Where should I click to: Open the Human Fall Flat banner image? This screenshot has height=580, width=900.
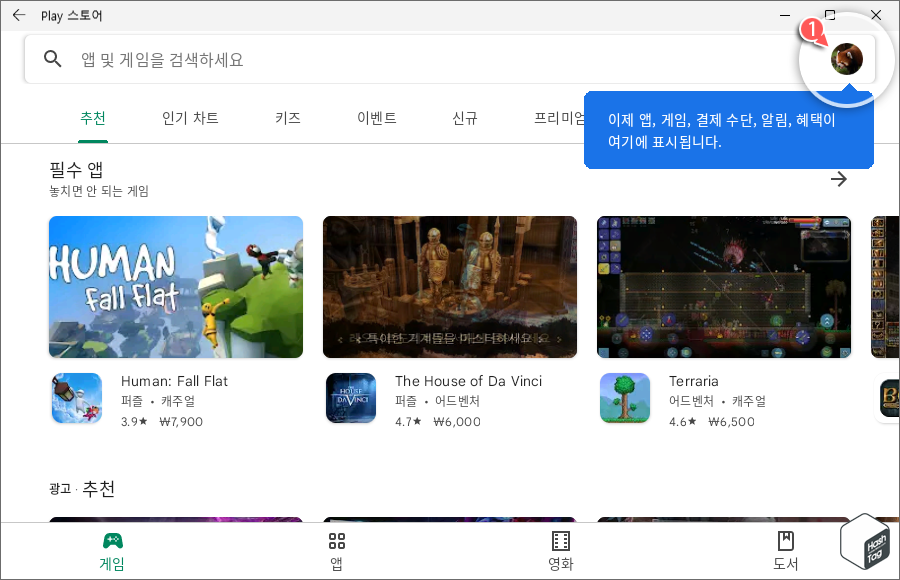(x=176, y=287)
